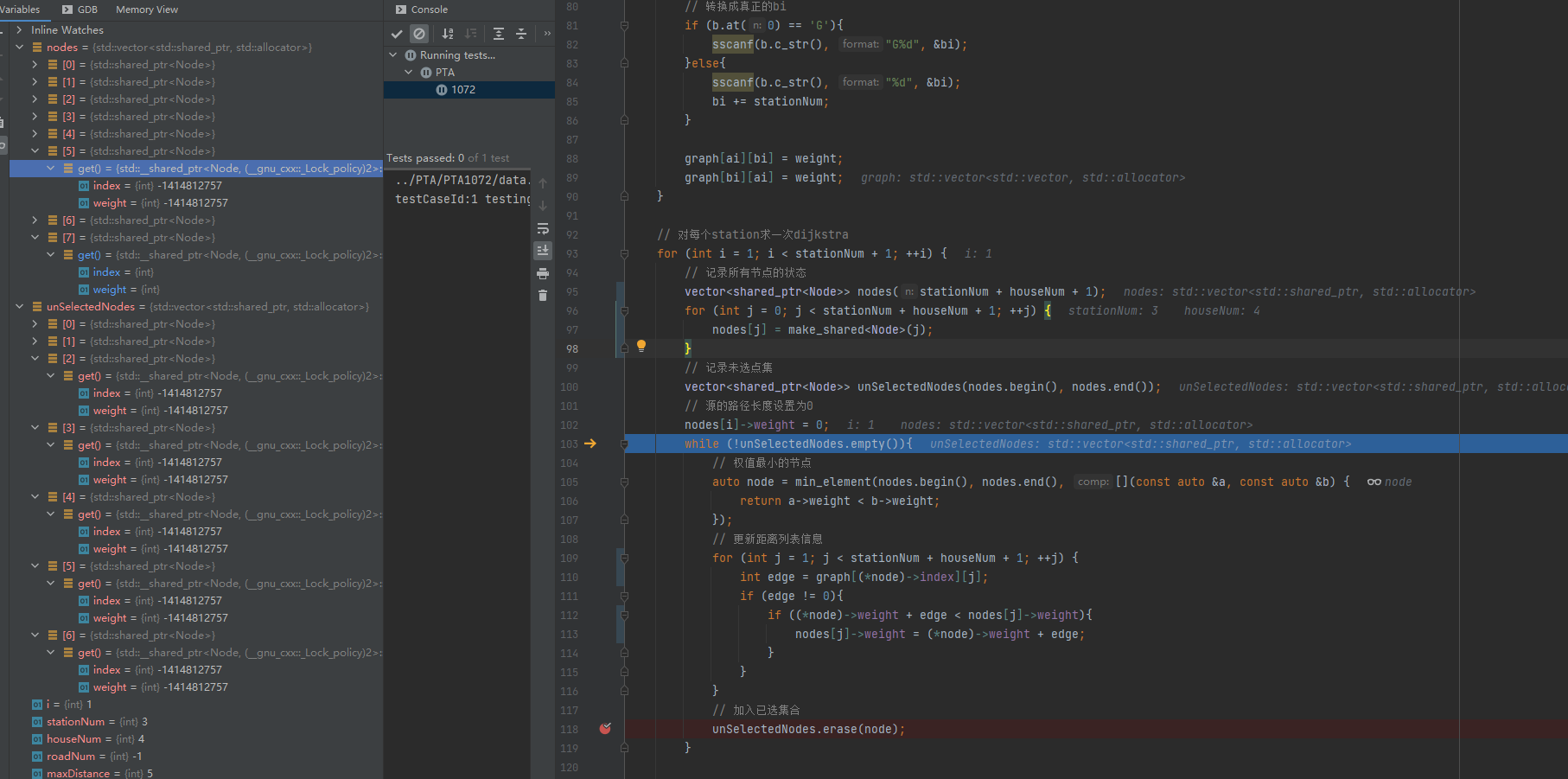Toggle scroll-to-end in console output

tap(543, 251)
